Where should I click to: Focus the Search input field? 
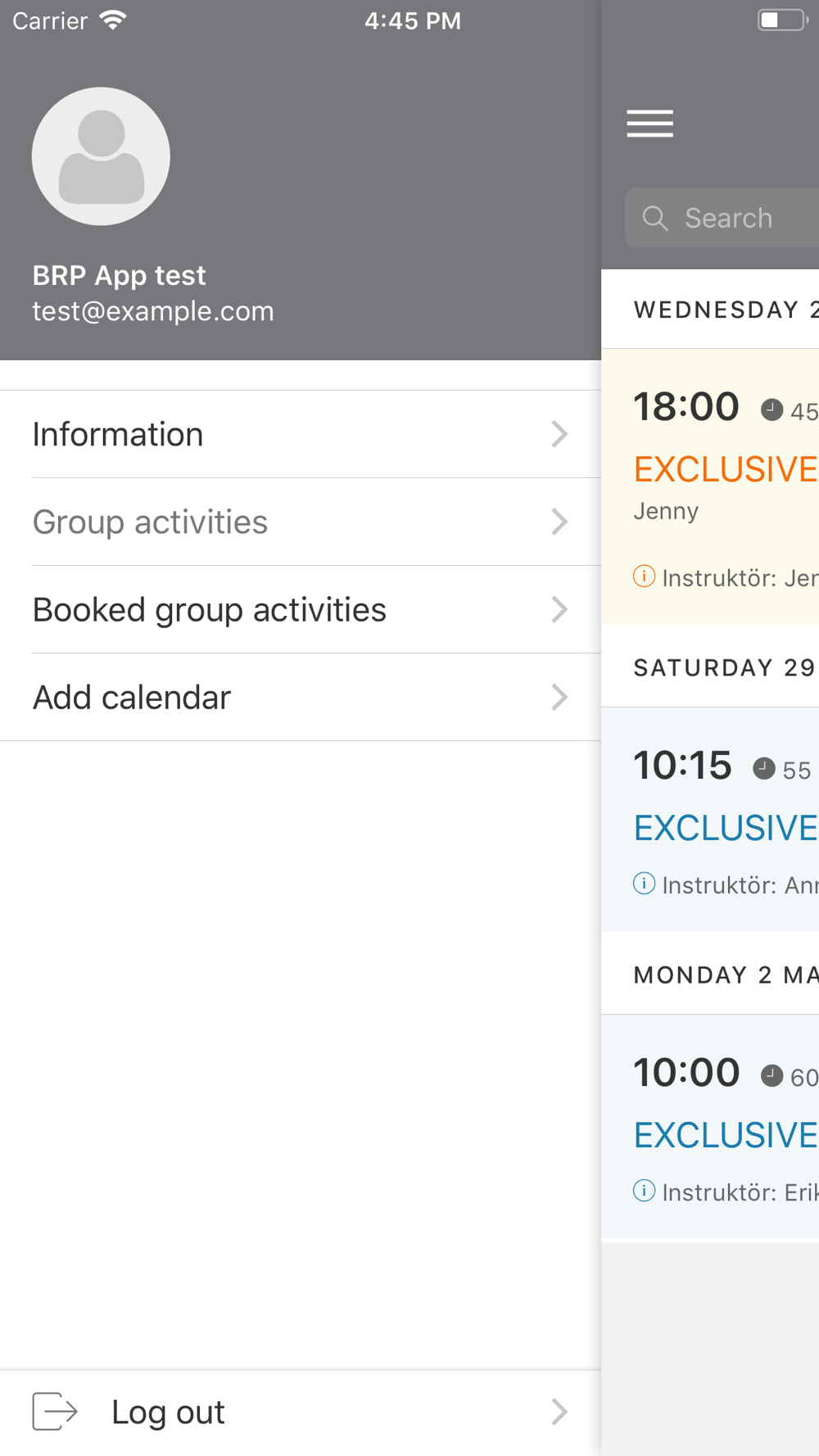point(722,218)
